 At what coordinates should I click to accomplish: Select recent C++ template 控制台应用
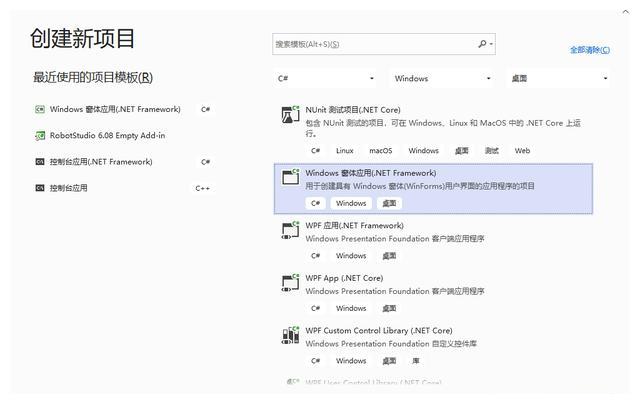pyautogui.click(x=124, y=188)
